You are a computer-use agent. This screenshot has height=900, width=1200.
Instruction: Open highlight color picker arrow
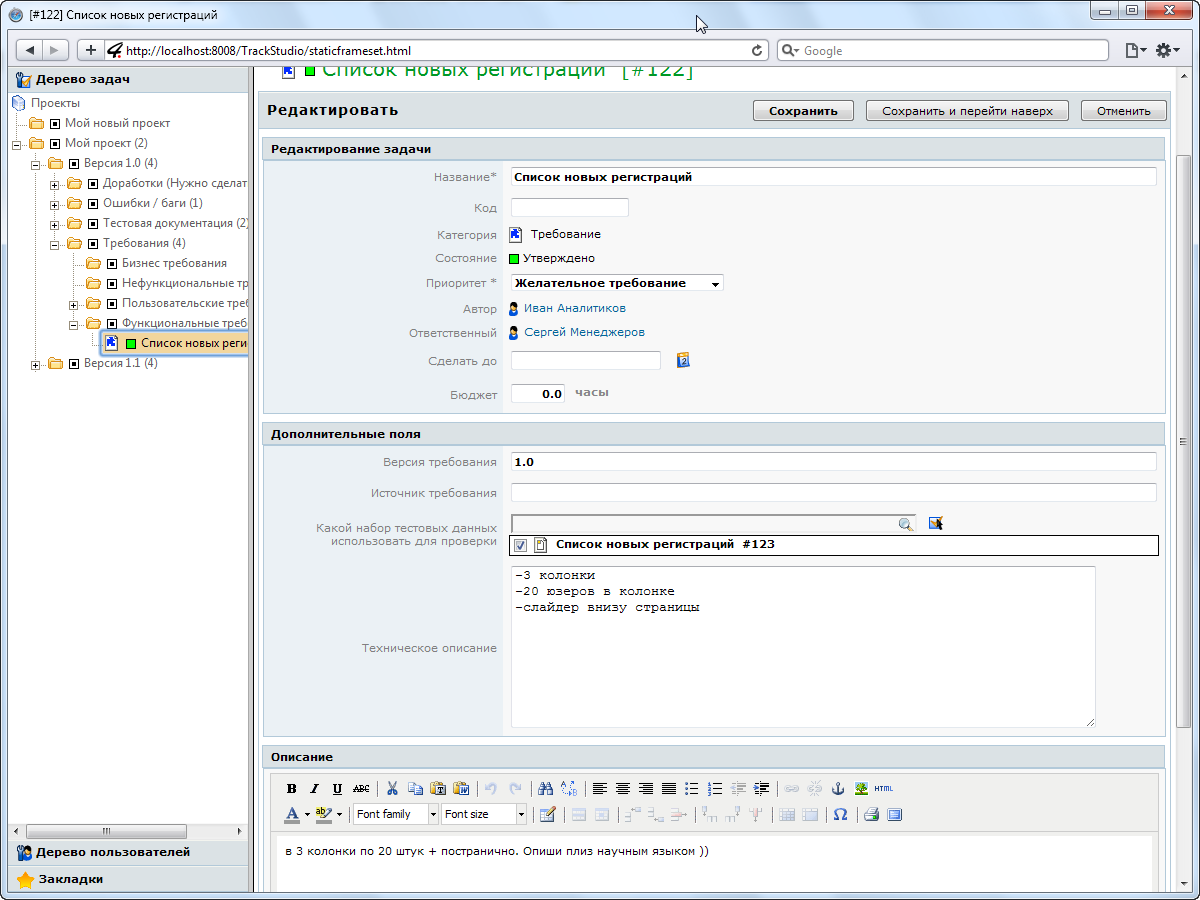tap(339, 814)
